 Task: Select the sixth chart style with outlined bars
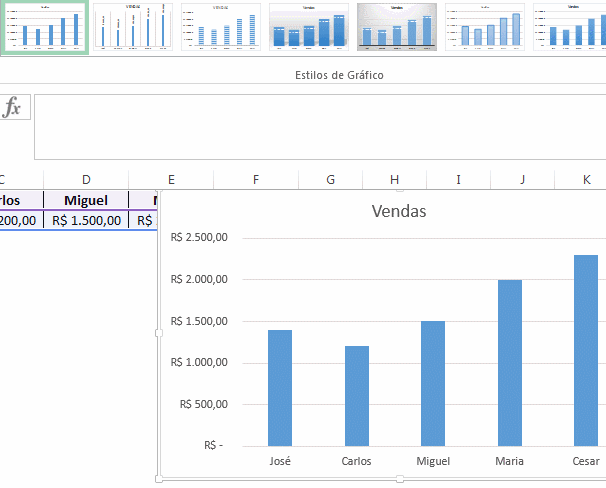coord(485,27)
